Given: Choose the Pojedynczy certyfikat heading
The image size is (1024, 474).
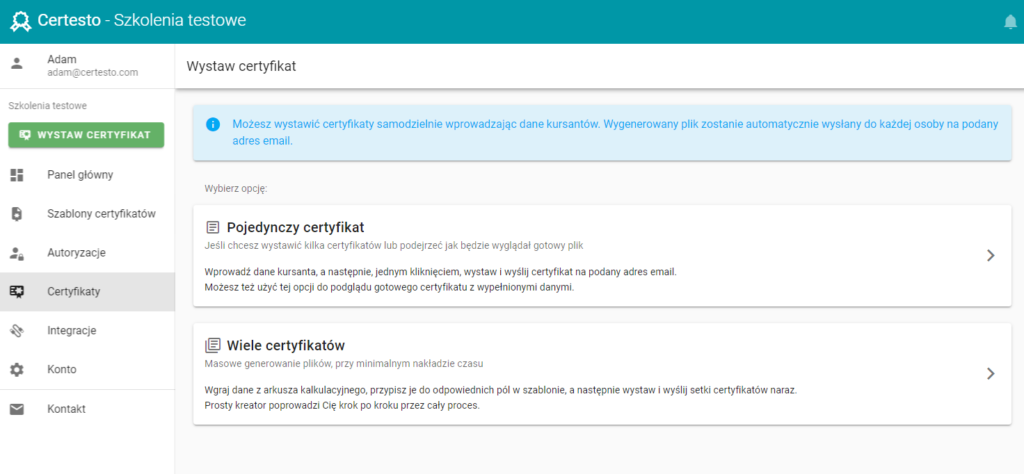Looking at the screenshot, I should click(x=295, y=228).
